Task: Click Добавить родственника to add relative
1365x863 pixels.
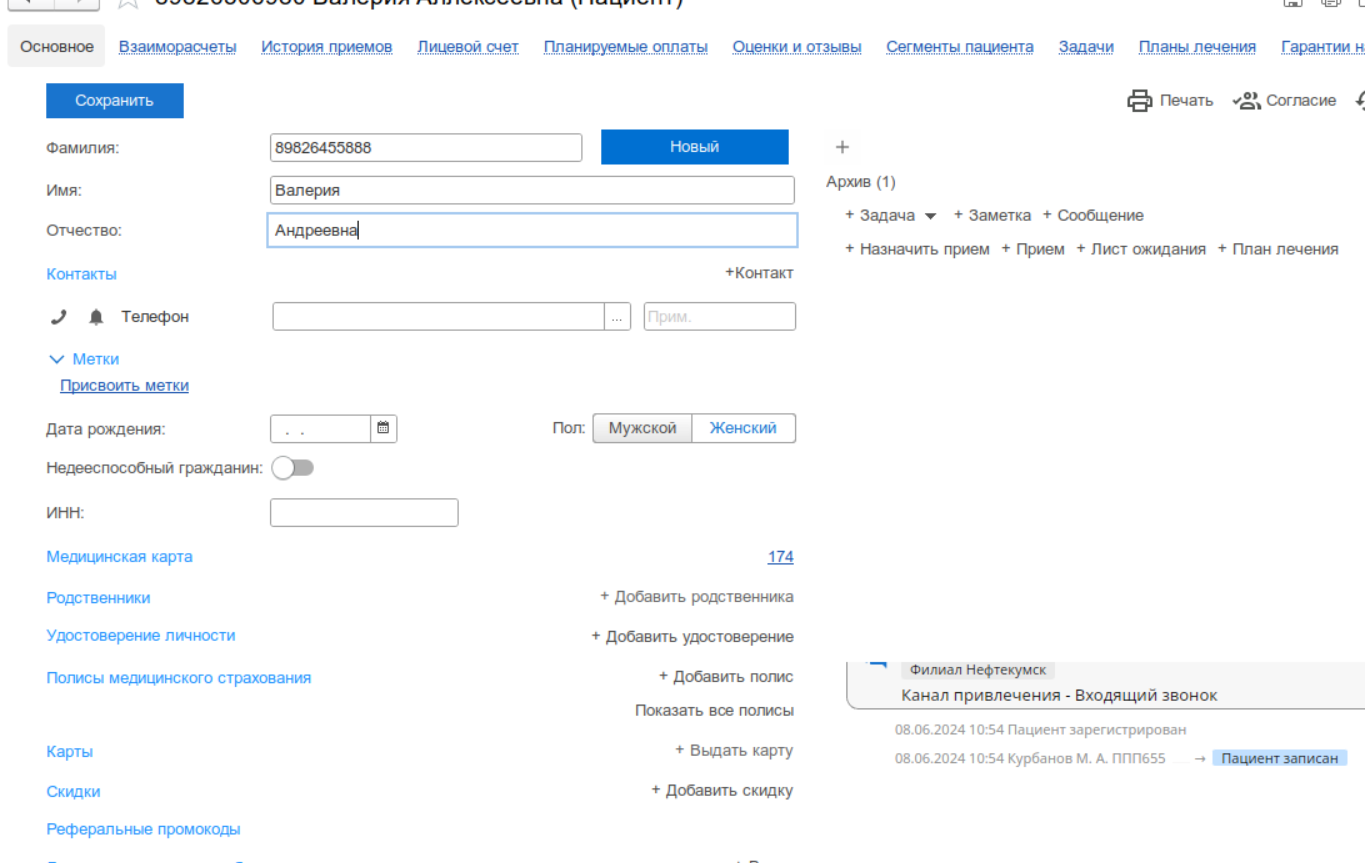Action: click(697, 597)
